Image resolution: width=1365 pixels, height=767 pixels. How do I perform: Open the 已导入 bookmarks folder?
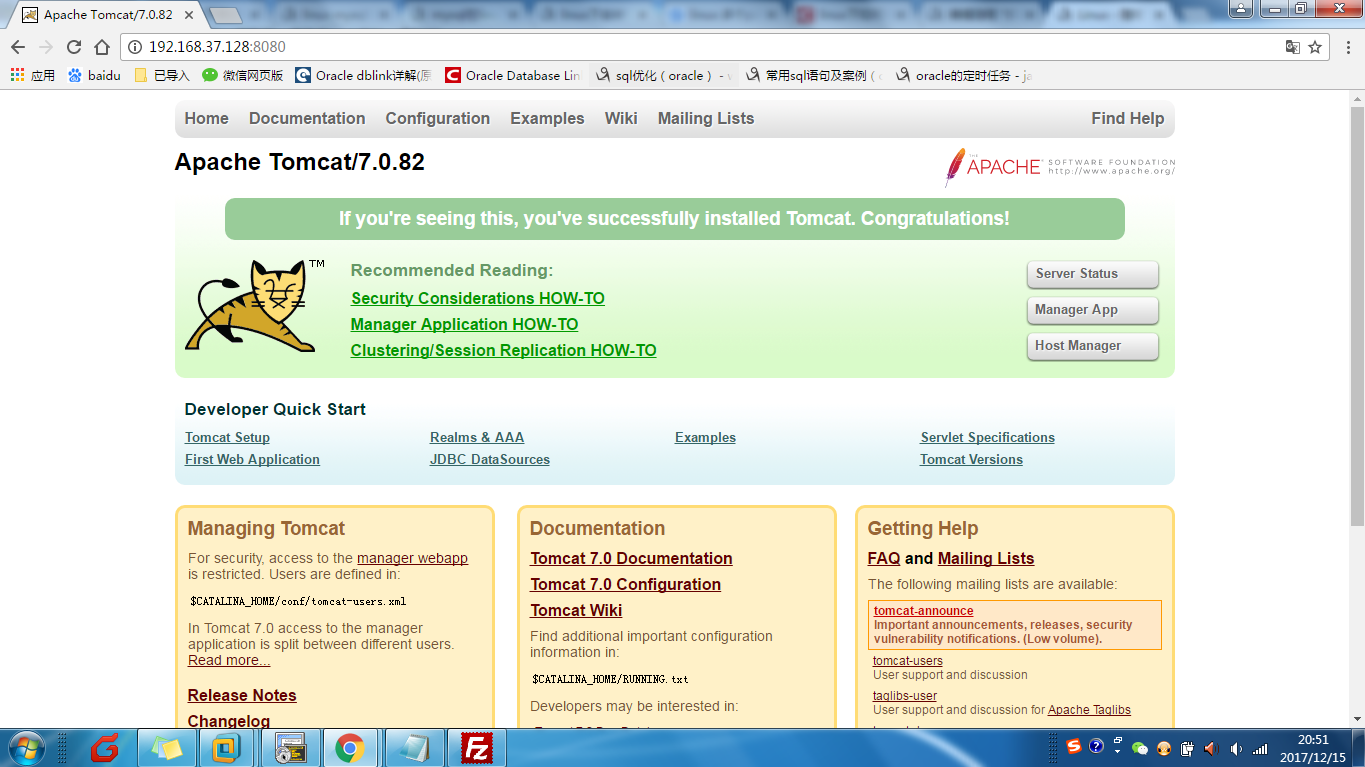(x=162, y=75)
